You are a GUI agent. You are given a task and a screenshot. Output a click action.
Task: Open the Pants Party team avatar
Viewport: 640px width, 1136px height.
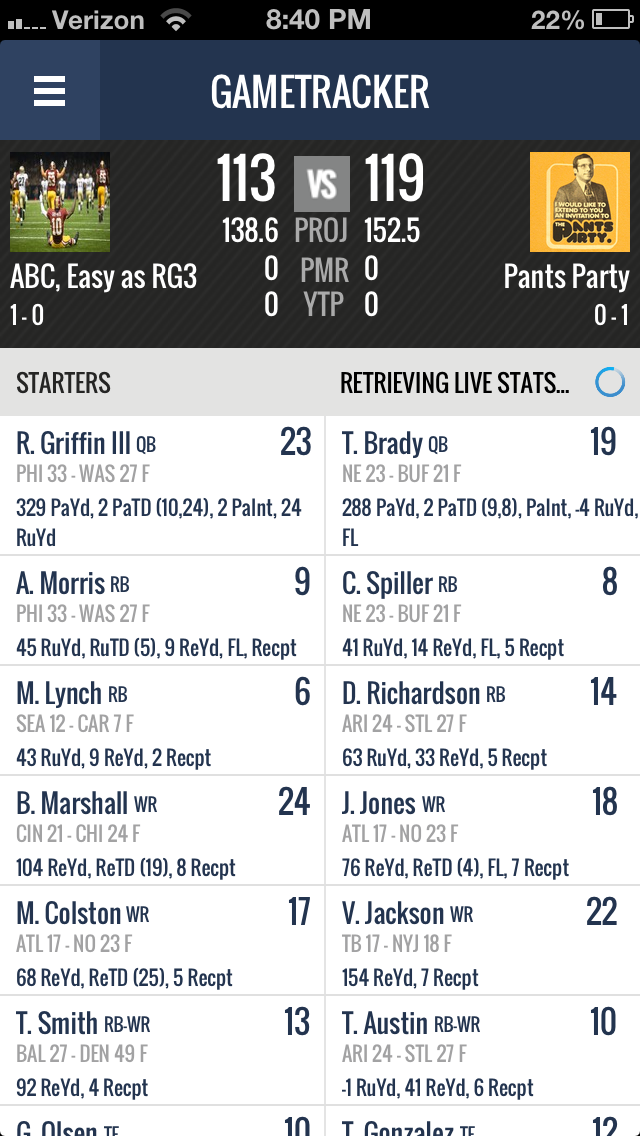tap(579, 202)
